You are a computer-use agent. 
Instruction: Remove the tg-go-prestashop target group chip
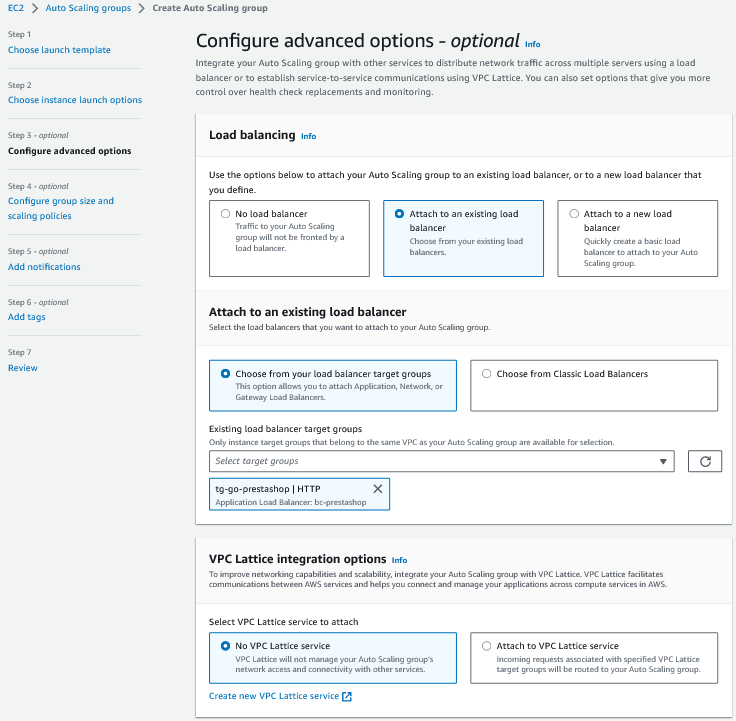click(x=377, y=489)
